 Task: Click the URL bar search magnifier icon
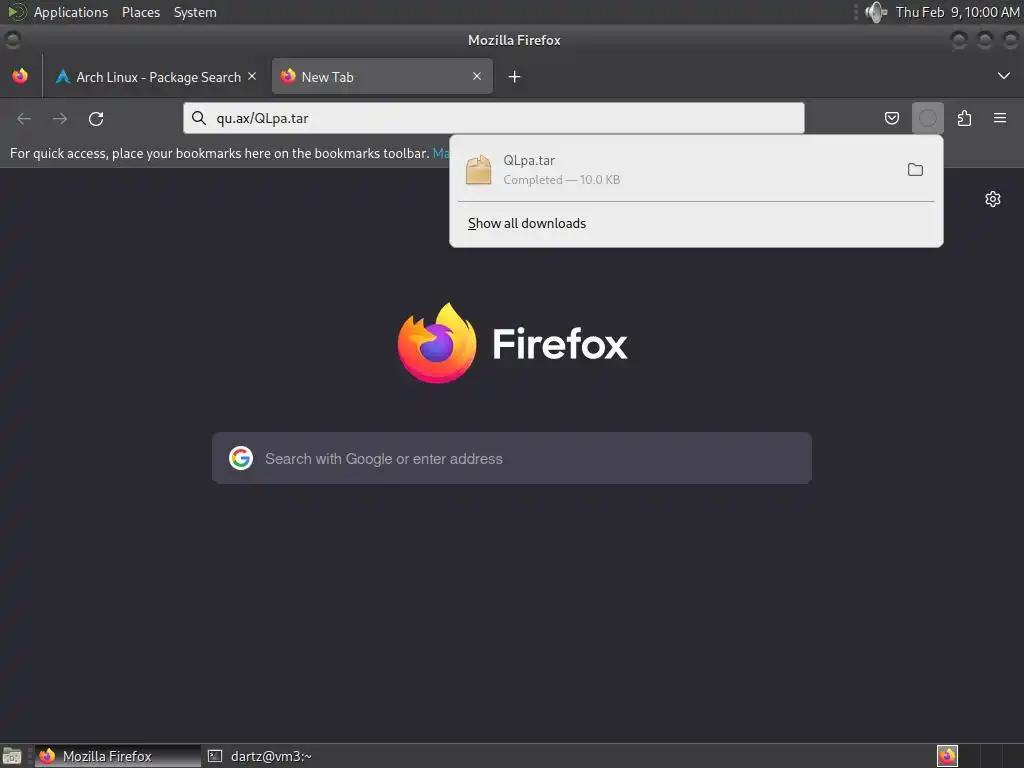click(x=199, y=118)
